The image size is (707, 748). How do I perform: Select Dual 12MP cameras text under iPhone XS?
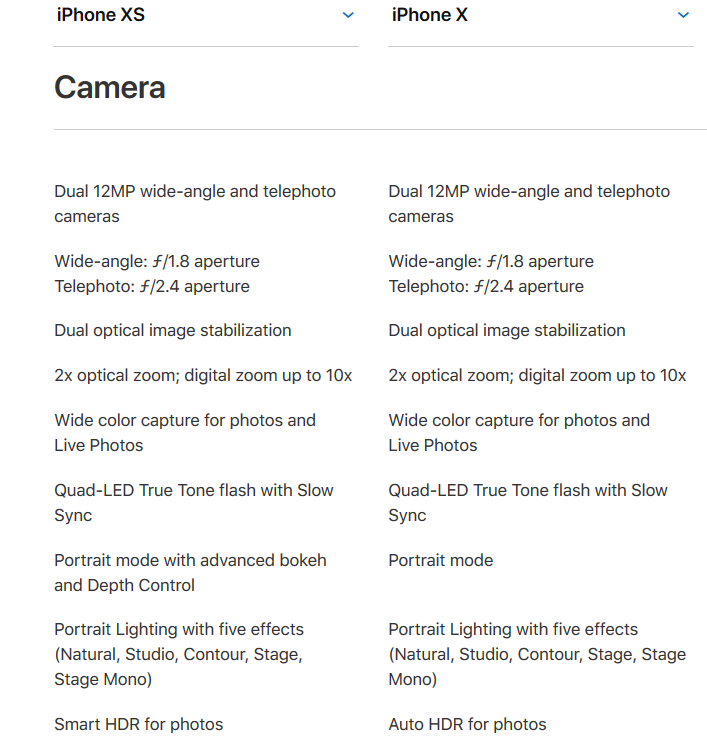(x=195, y=203)
